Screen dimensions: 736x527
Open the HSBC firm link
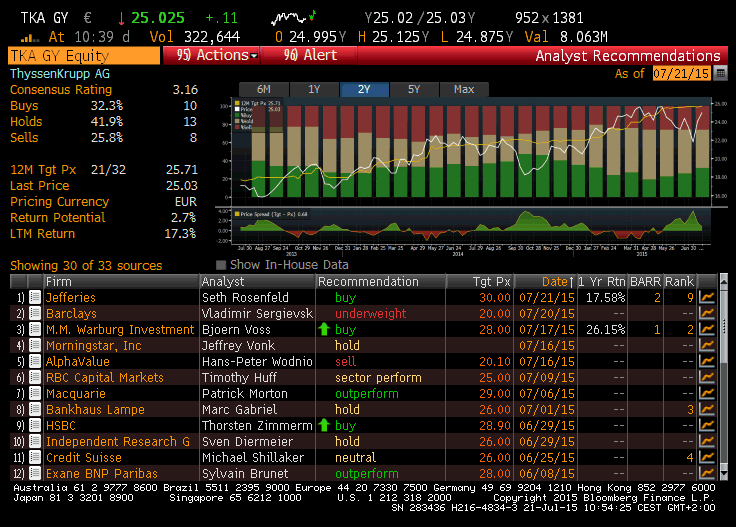[x=61, y=425]
